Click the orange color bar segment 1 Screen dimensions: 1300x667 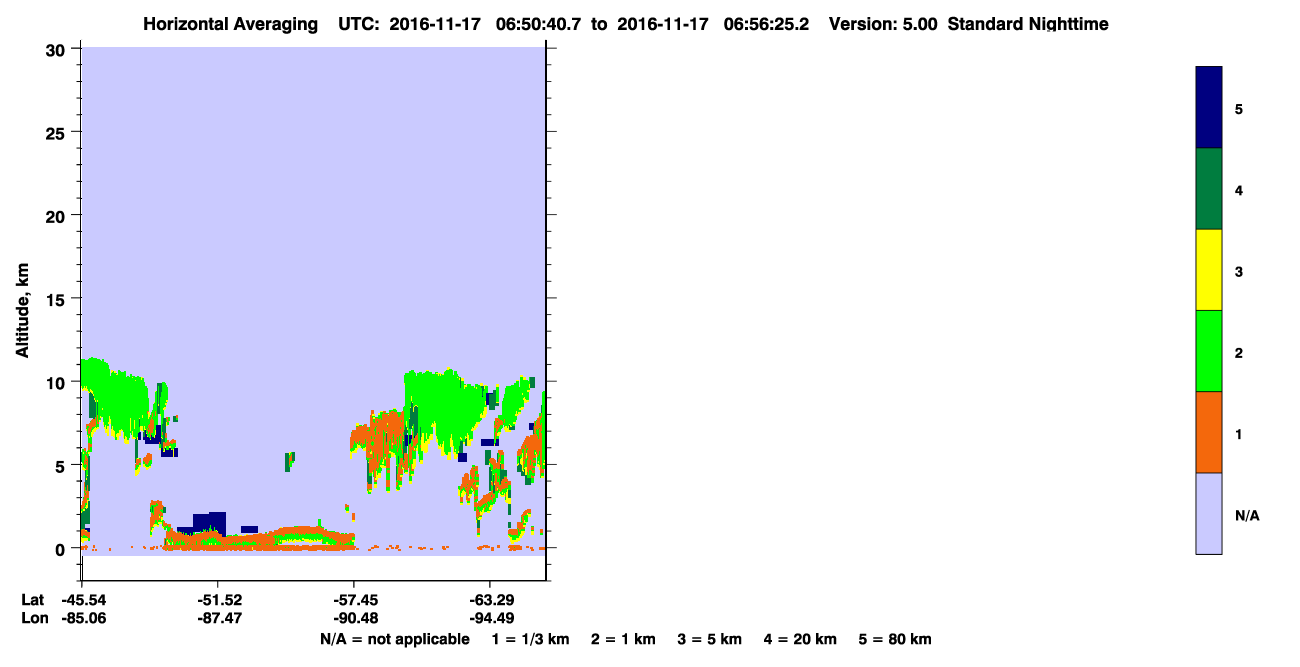(x=1208, y=432)
